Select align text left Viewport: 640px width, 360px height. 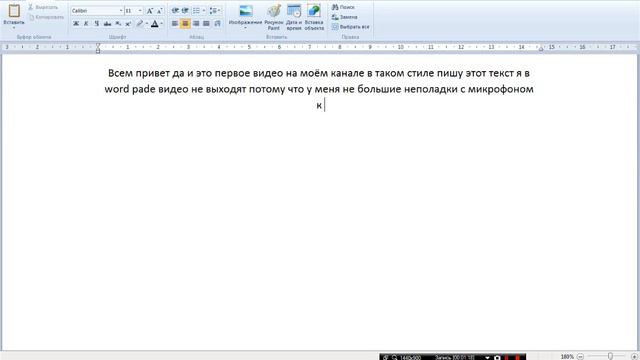[175, 24]
